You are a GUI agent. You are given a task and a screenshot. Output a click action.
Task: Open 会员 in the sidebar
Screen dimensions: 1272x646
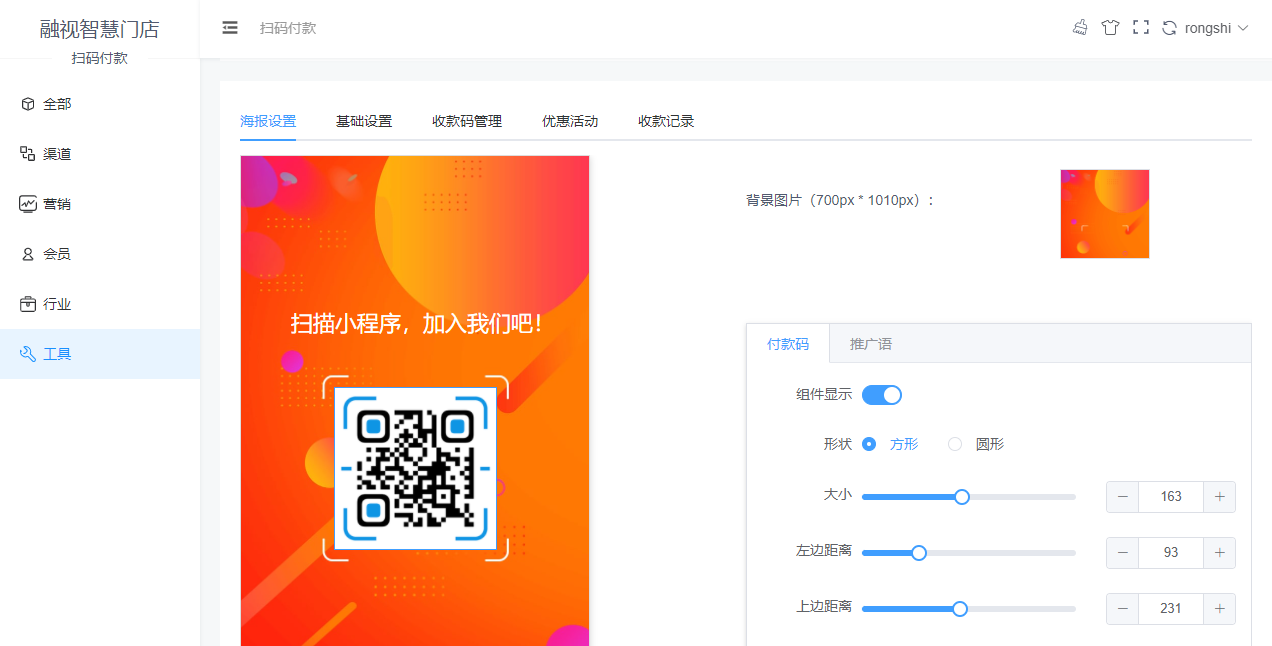[x=100, y=254]
